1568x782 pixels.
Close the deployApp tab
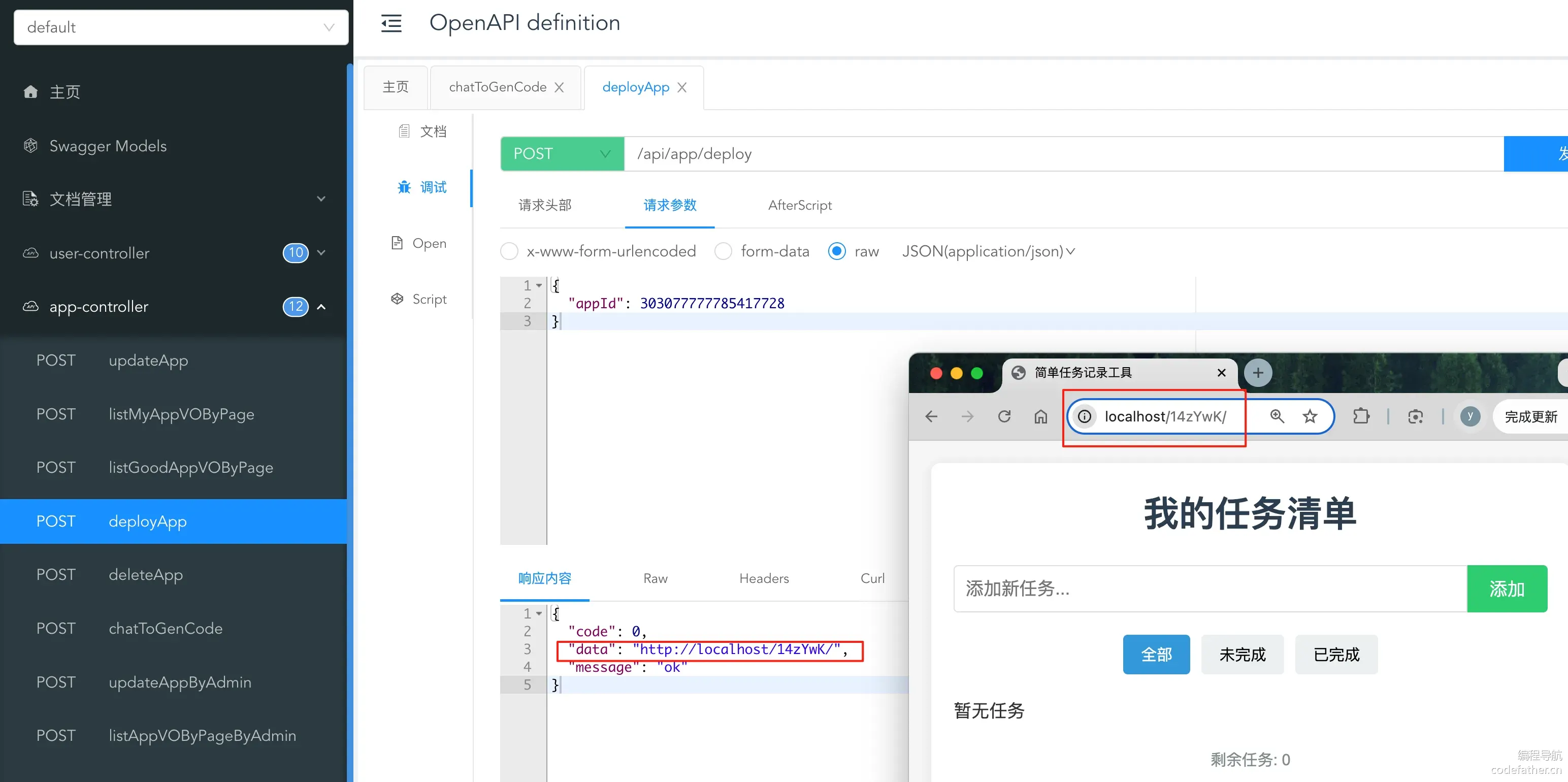pyautogui.click(x=682, y=88)
